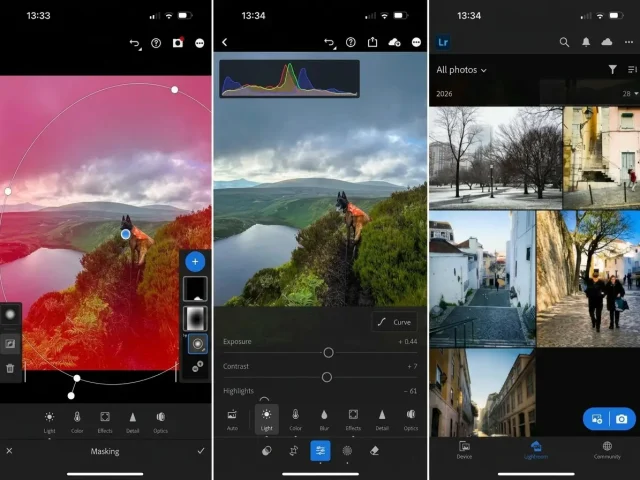Select the active radial mask icon
Image resolution: width=640 pixels, height=480 pixels.
pos(198,344)
